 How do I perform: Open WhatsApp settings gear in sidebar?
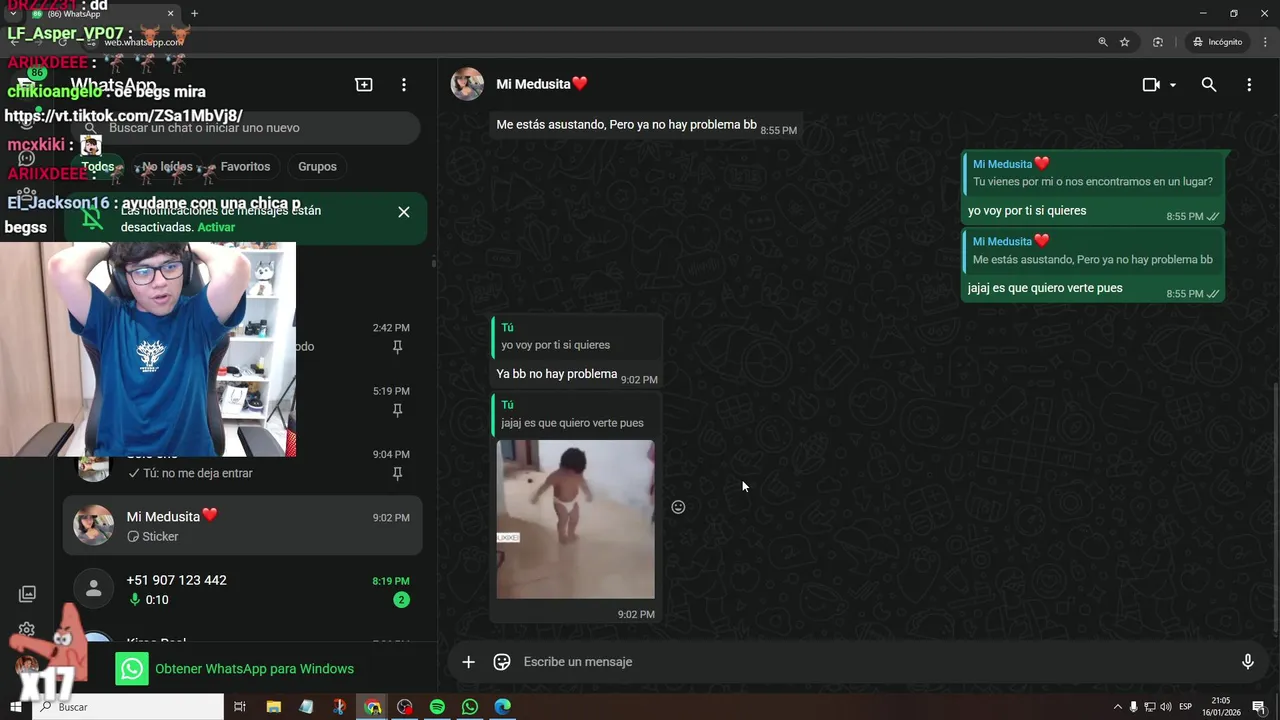(27, 630)
